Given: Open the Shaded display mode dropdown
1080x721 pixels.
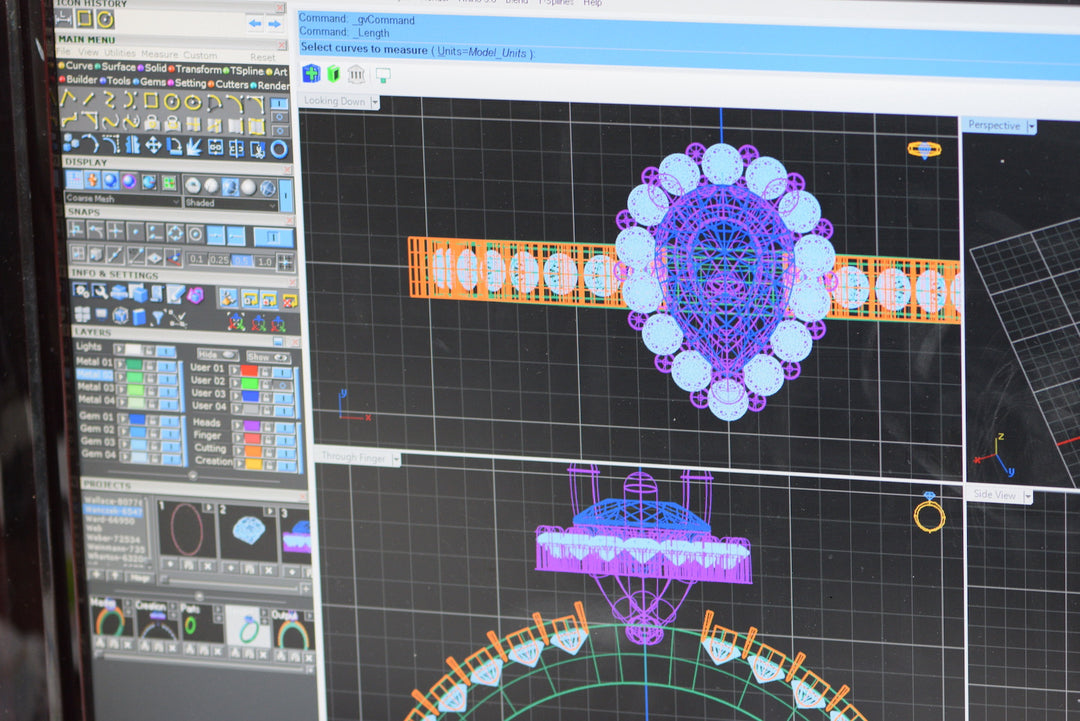Looking at the screenshot, I should [x=230, y=204].
